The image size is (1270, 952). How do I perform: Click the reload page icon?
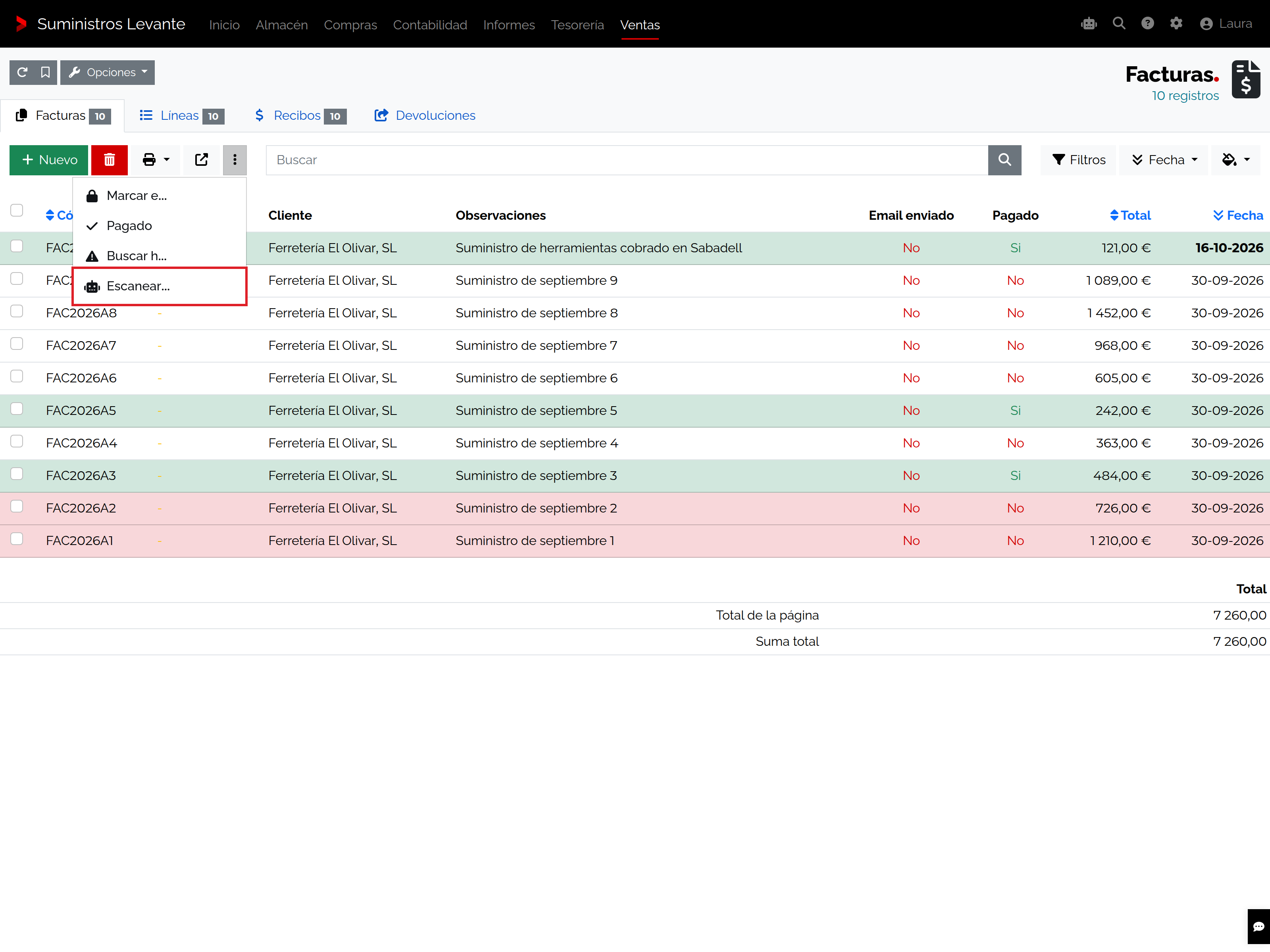click(x=22, y=72)
